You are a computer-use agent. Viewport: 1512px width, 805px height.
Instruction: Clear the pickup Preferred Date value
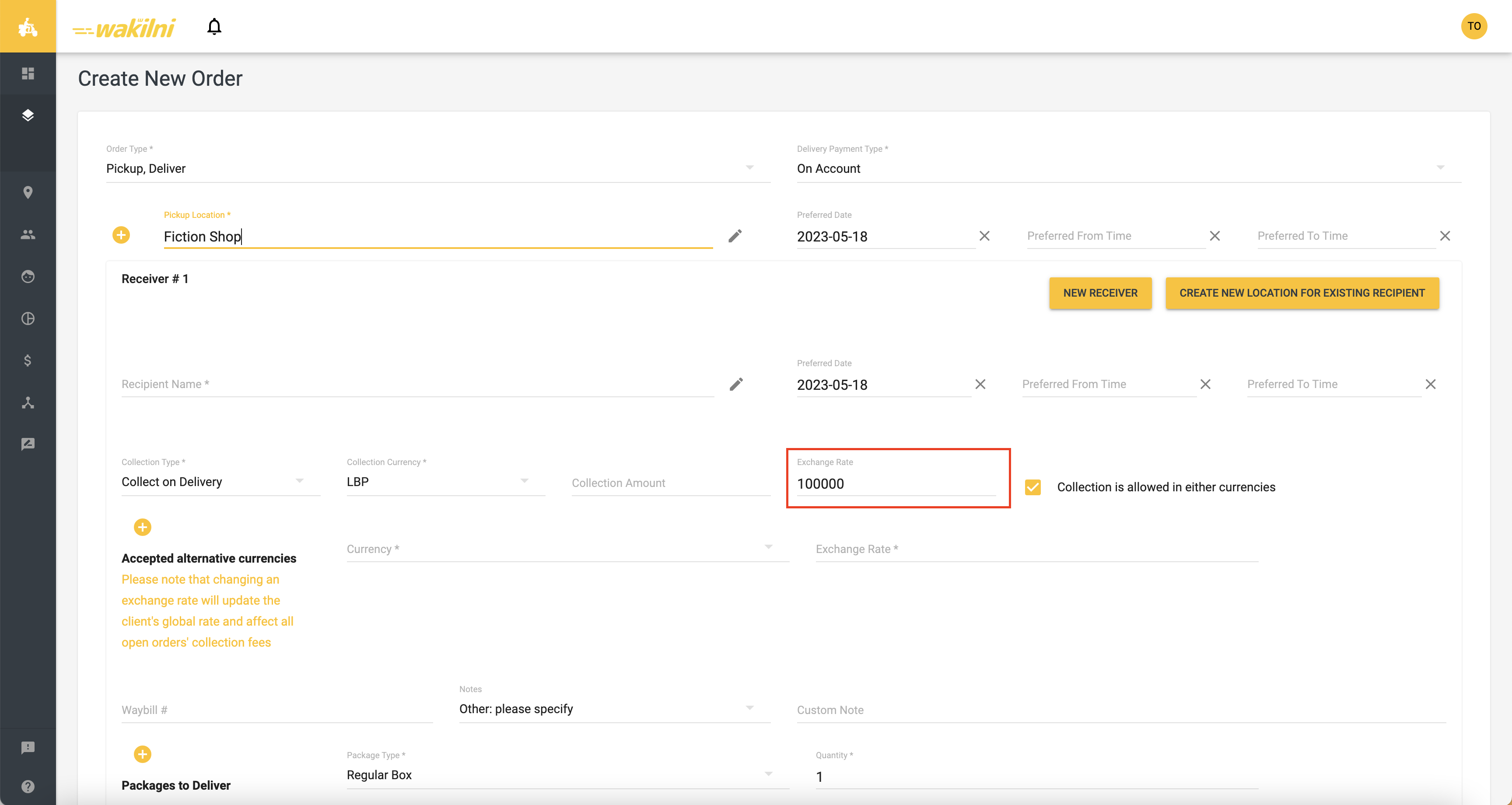coord(984,236)
